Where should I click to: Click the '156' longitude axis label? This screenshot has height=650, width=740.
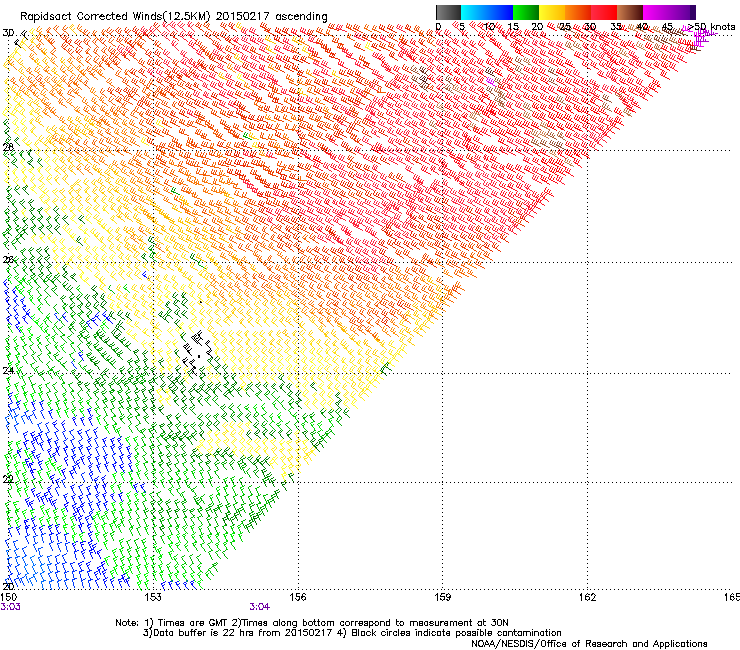click(x=298, y=597)
